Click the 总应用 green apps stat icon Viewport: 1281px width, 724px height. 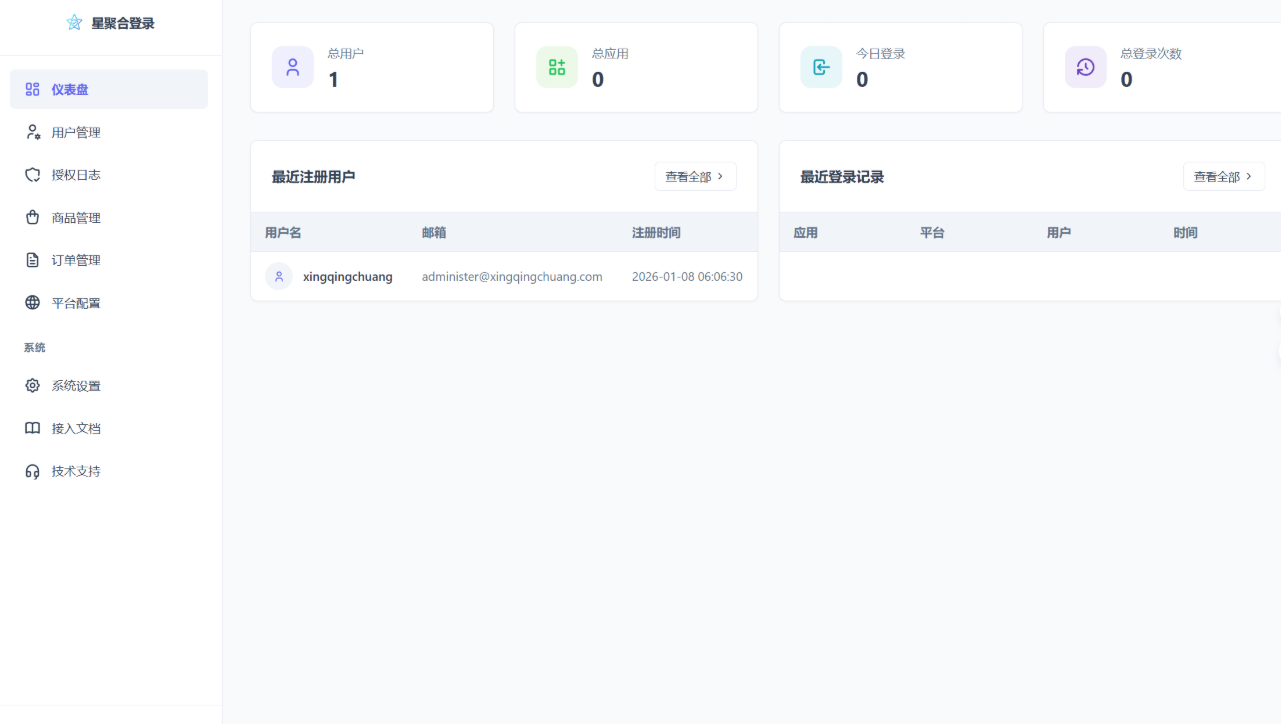click(x=556, y=67)
